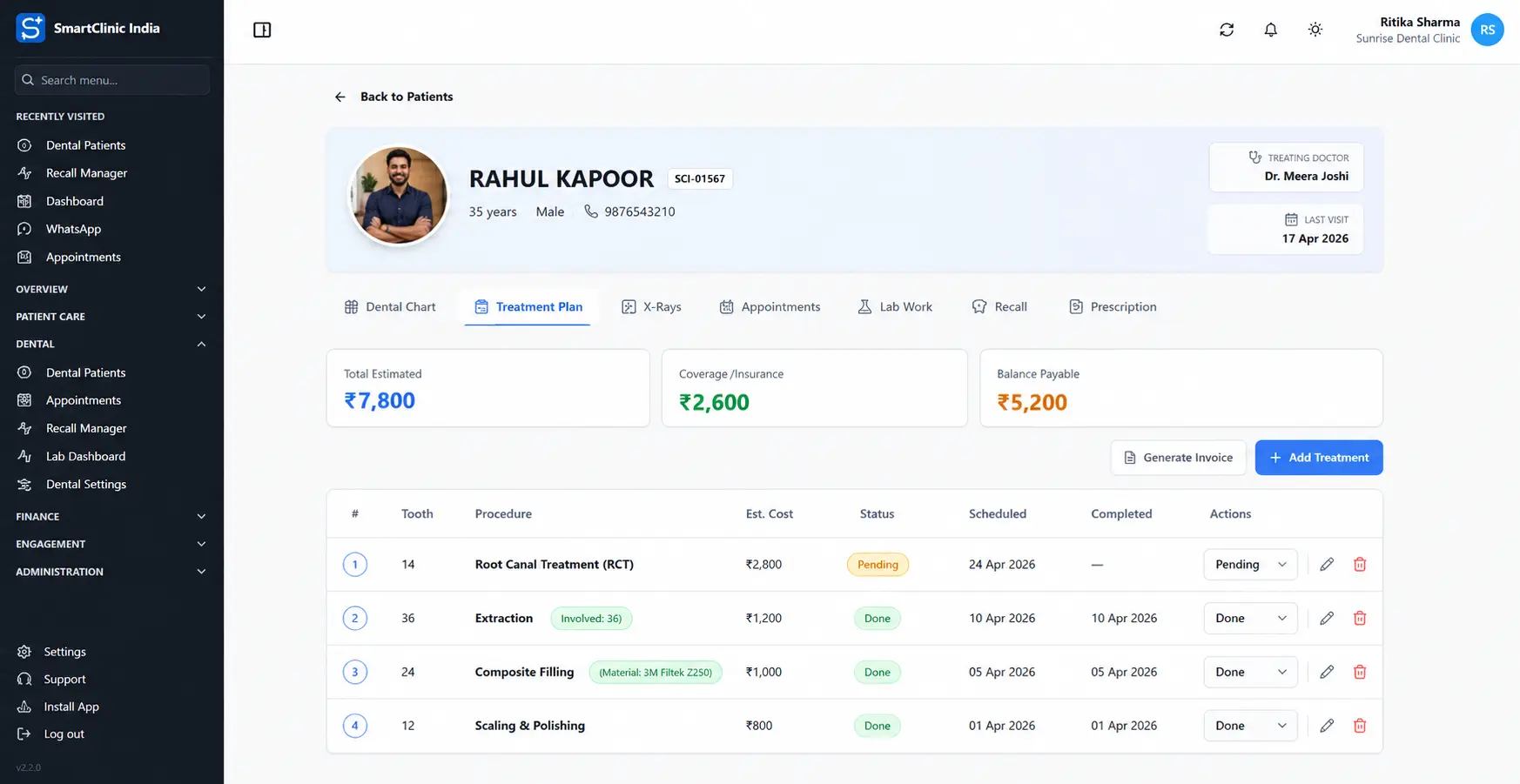Switch to the X-Rays tab
1520x784 pixels.
point(651,307)
